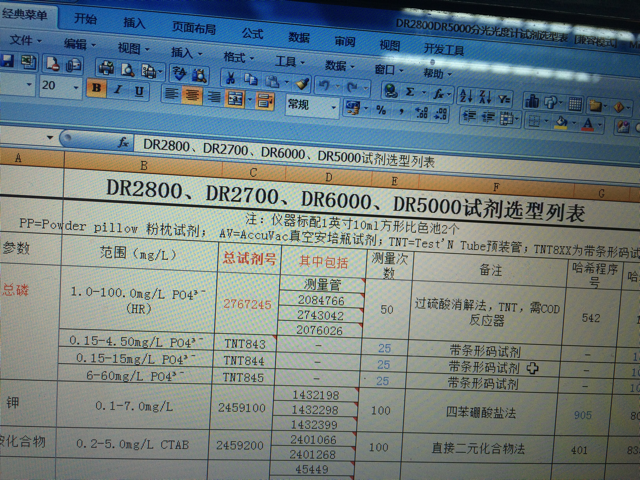The width and height of the screenshot is (640, 480).
Task: Select the 1432298 cell
Action: pos(315,409)
